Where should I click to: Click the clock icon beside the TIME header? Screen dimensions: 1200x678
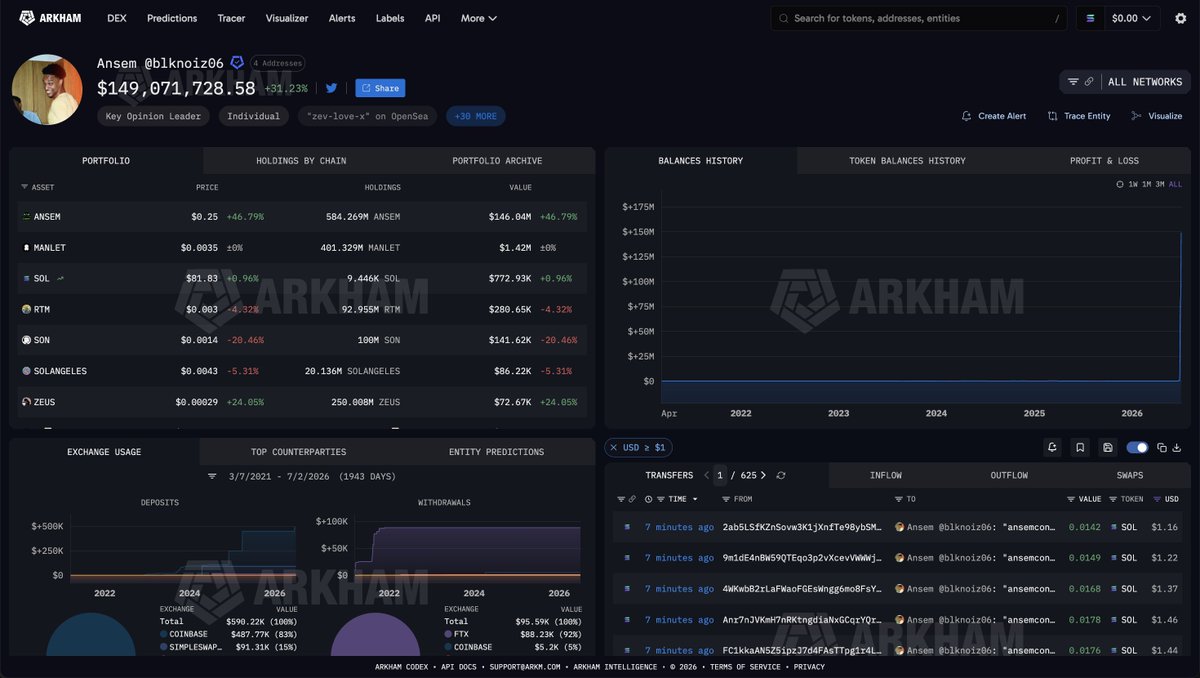point(649,499)
